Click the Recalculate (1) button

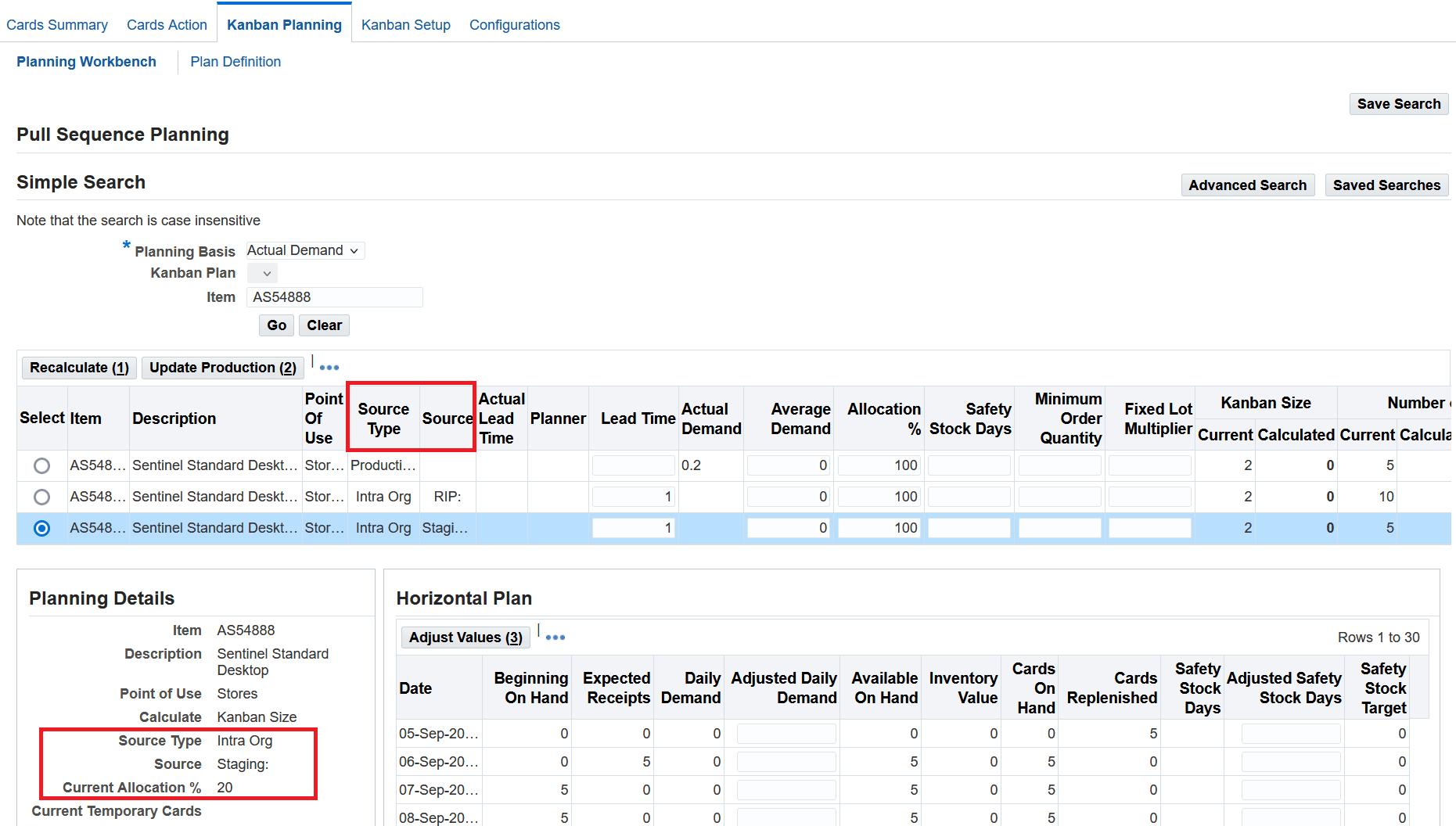click(79, 368)
